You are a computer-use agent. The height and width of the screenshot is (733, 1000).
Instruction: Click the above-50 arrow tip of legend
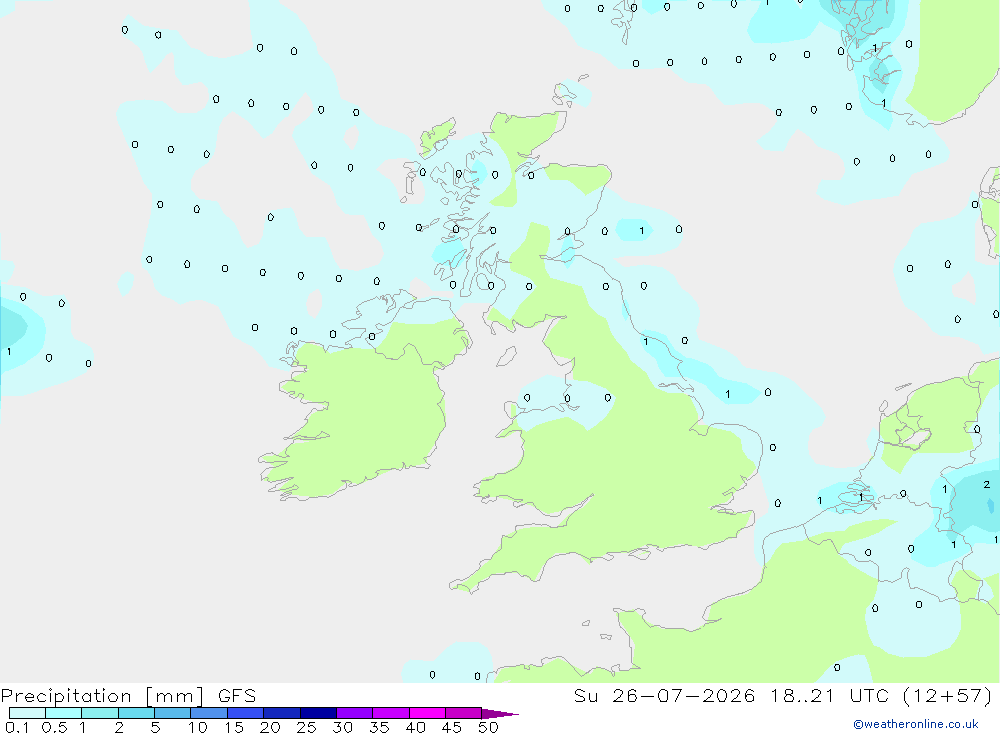click(499, 713)
